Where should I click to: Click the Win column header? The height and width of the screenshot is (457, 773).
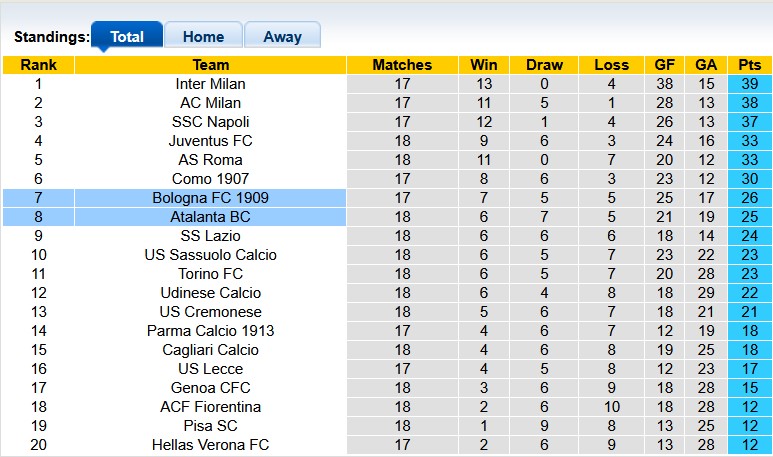(x=484, y=65)
